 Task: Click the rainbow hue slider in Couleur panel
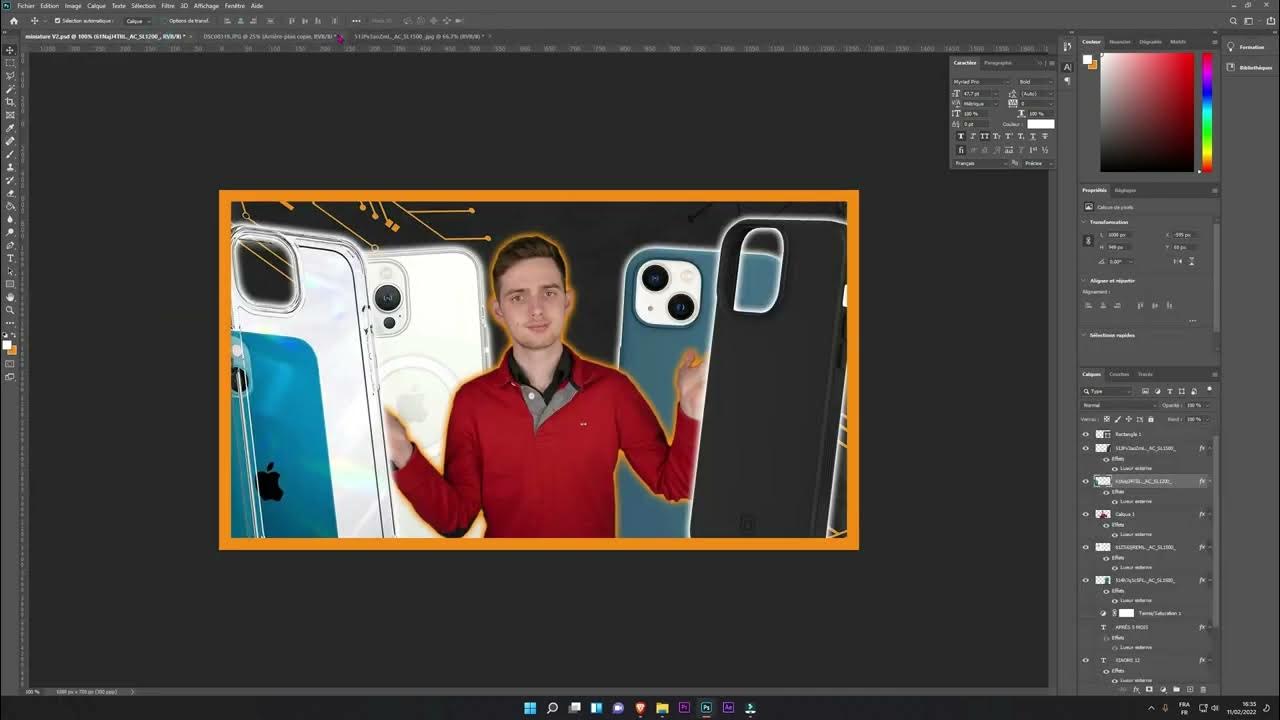coord(1207,112)
